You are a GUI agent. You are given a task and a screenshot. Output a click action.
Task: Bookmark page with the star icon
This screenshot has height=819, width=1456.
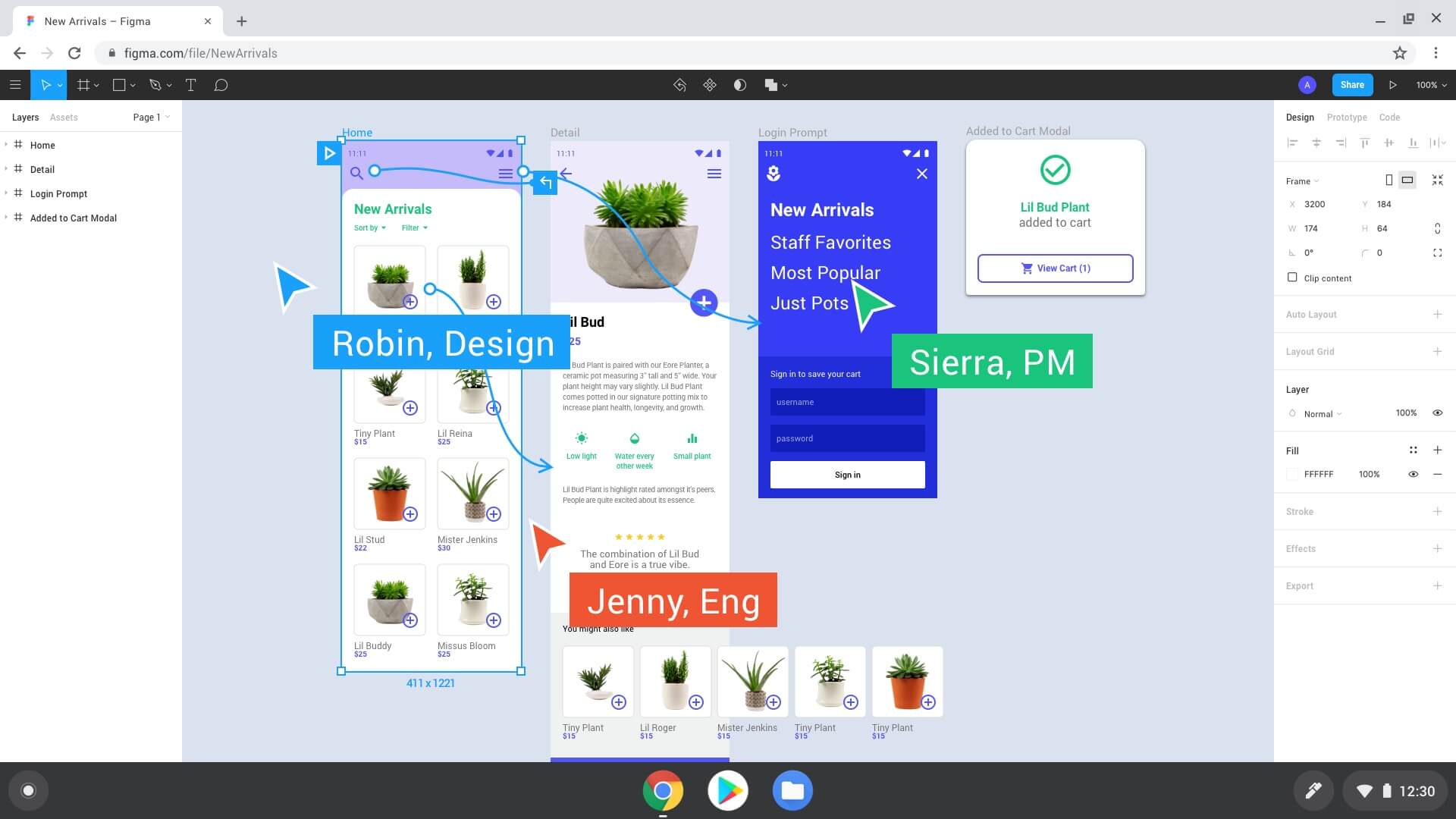[1400, 53]
